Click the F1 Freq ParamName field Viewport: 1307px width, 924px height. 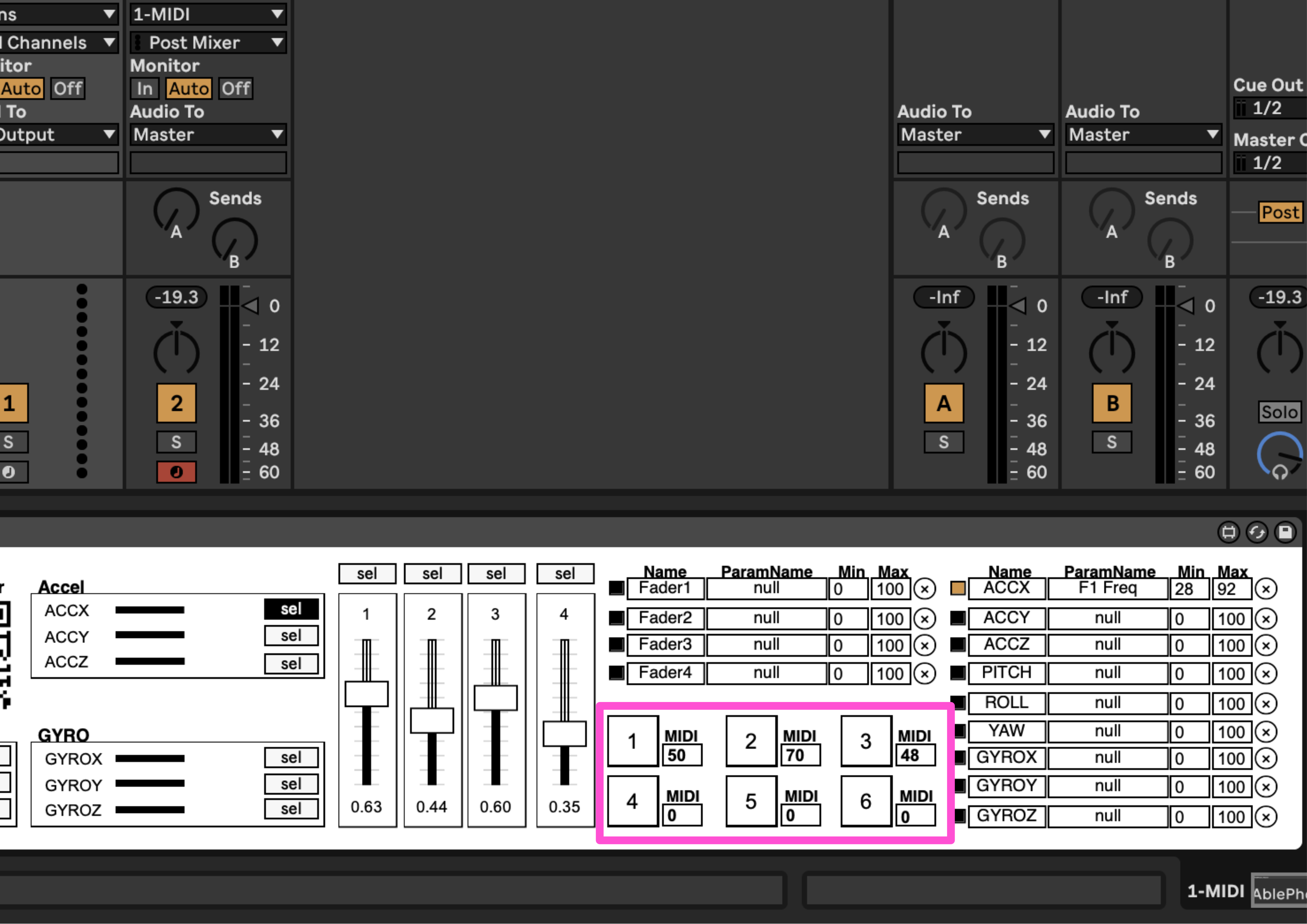(x=1107, y=589)
